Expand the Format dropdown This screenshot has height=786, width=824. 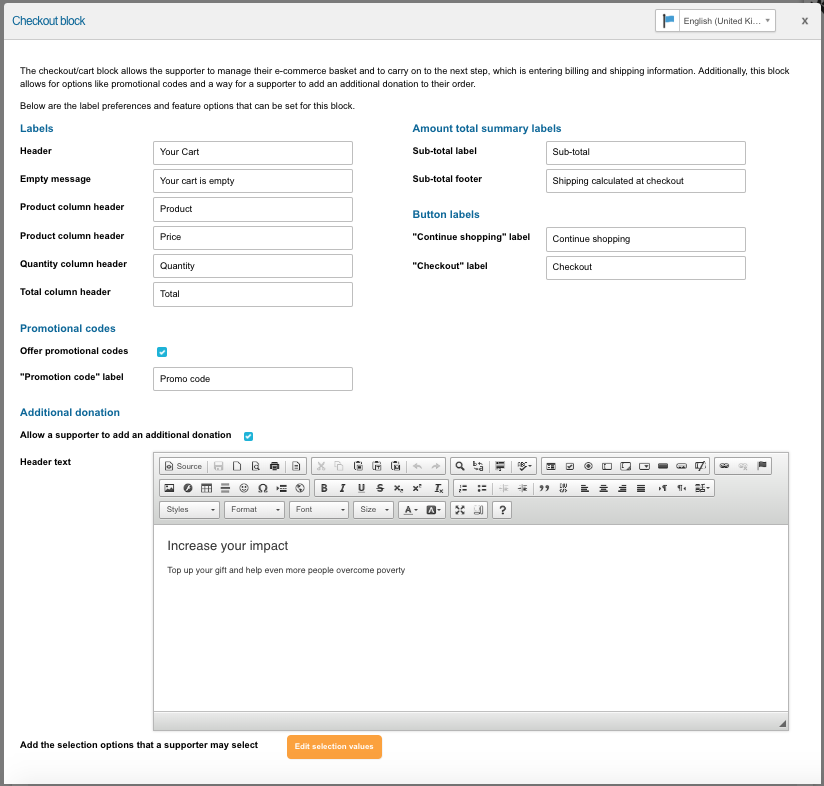[254, 510]
